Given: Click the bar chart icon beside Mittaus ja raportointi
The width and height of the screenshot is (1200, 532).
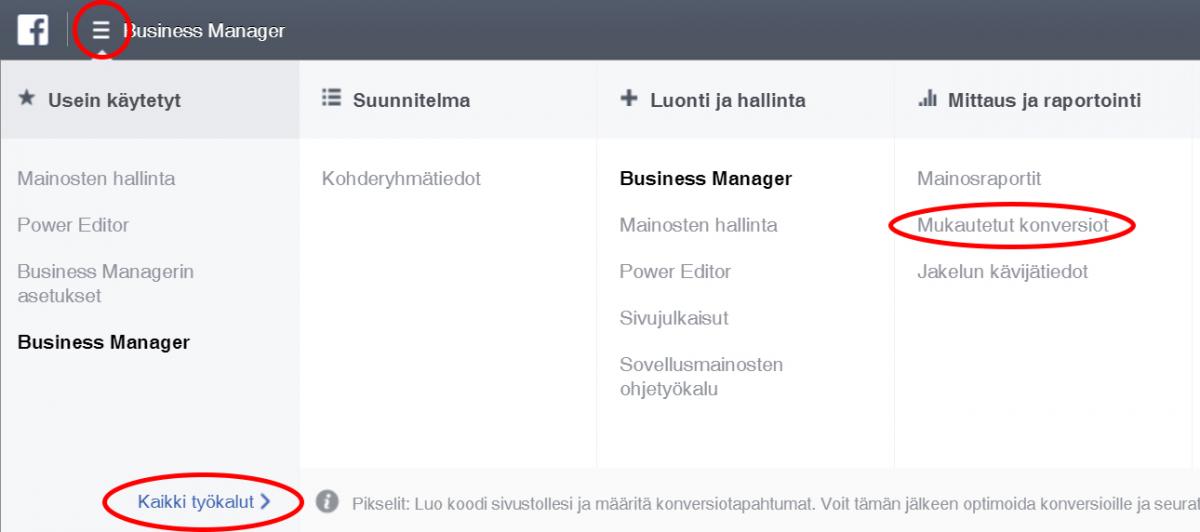Looking at the screenshot, I should (927, 98).
